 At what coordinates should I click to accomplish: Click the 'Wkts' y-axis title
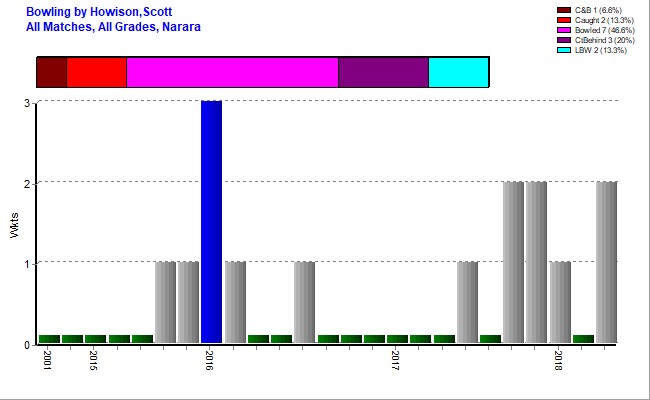coord(15,225)
